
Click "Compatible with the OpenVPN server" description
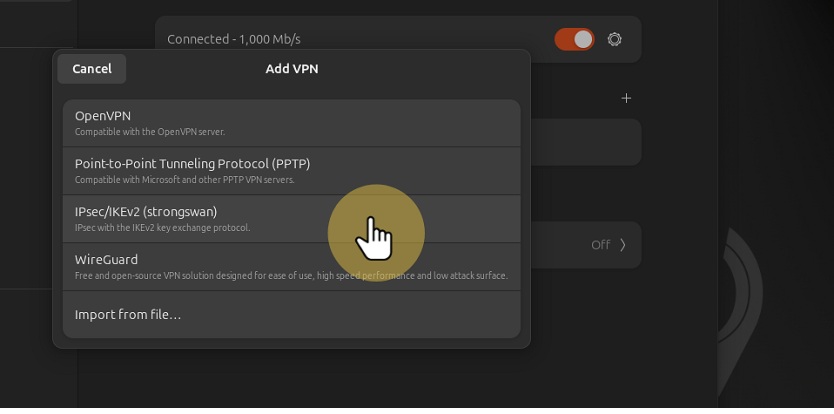click(x=150, y=132)
